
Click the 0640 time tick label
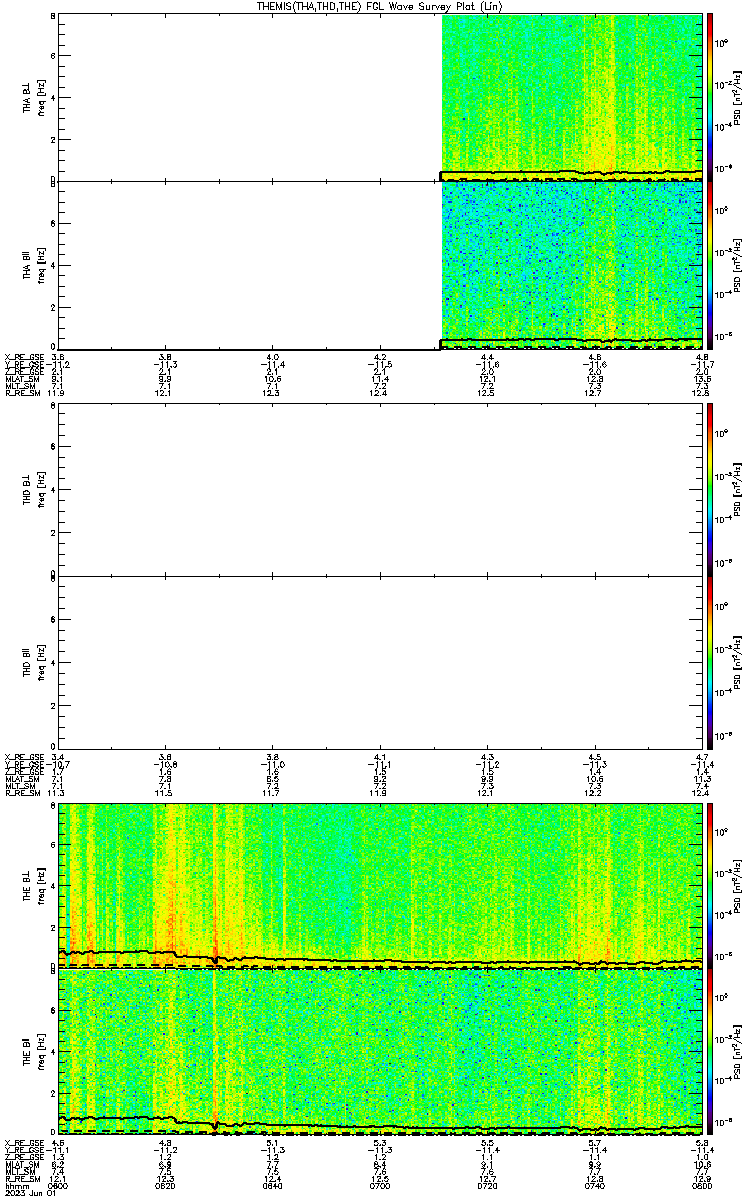click(272, 1186)
